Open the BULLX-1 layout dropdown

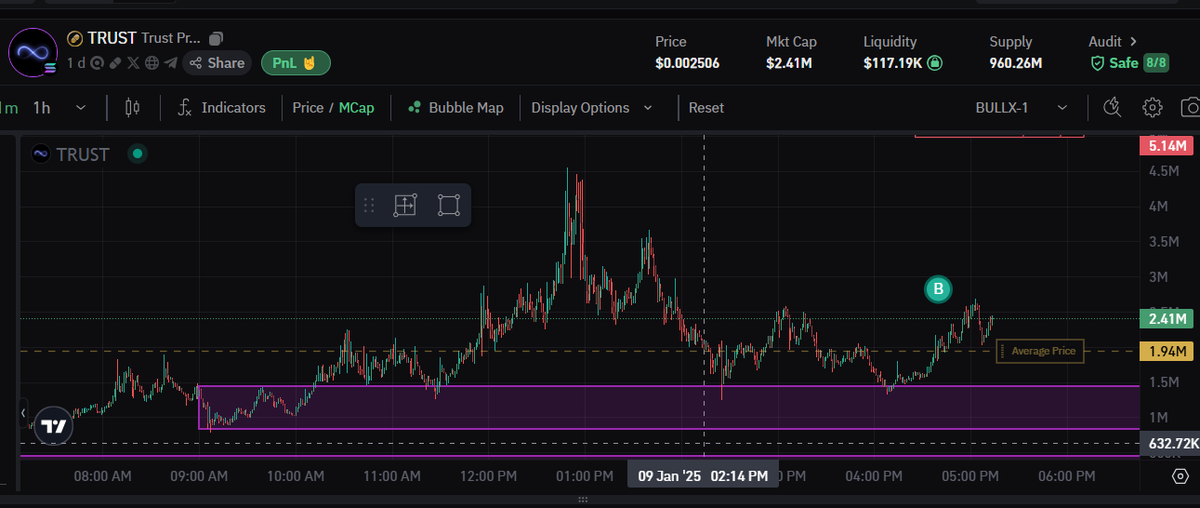1021,107
